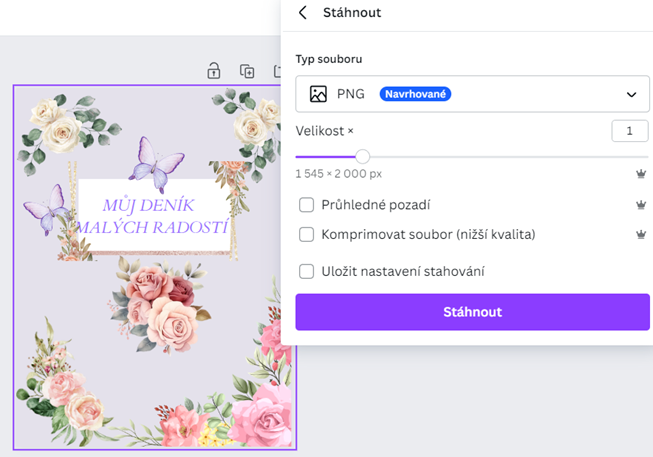
Task: Click the image file type icon next to PNG
Action: pyautogui.click(x=318, y=94)
